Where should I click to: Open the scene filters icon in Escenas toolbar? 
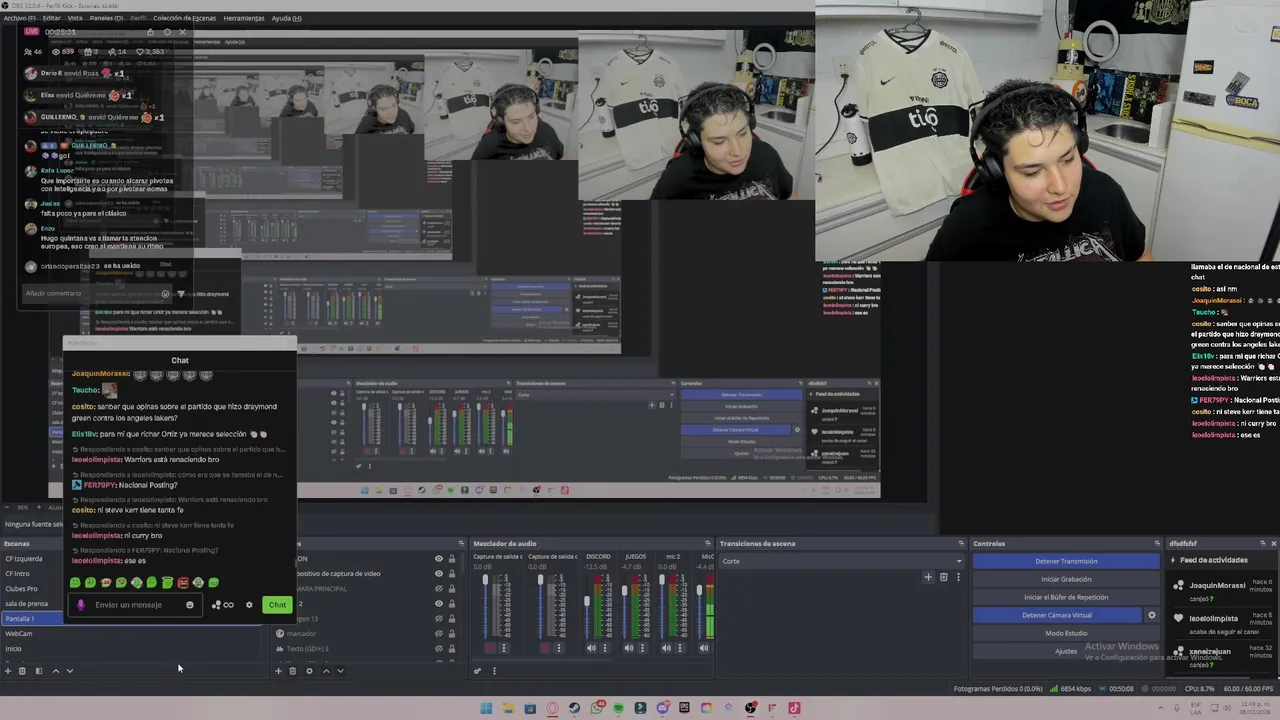39,671
